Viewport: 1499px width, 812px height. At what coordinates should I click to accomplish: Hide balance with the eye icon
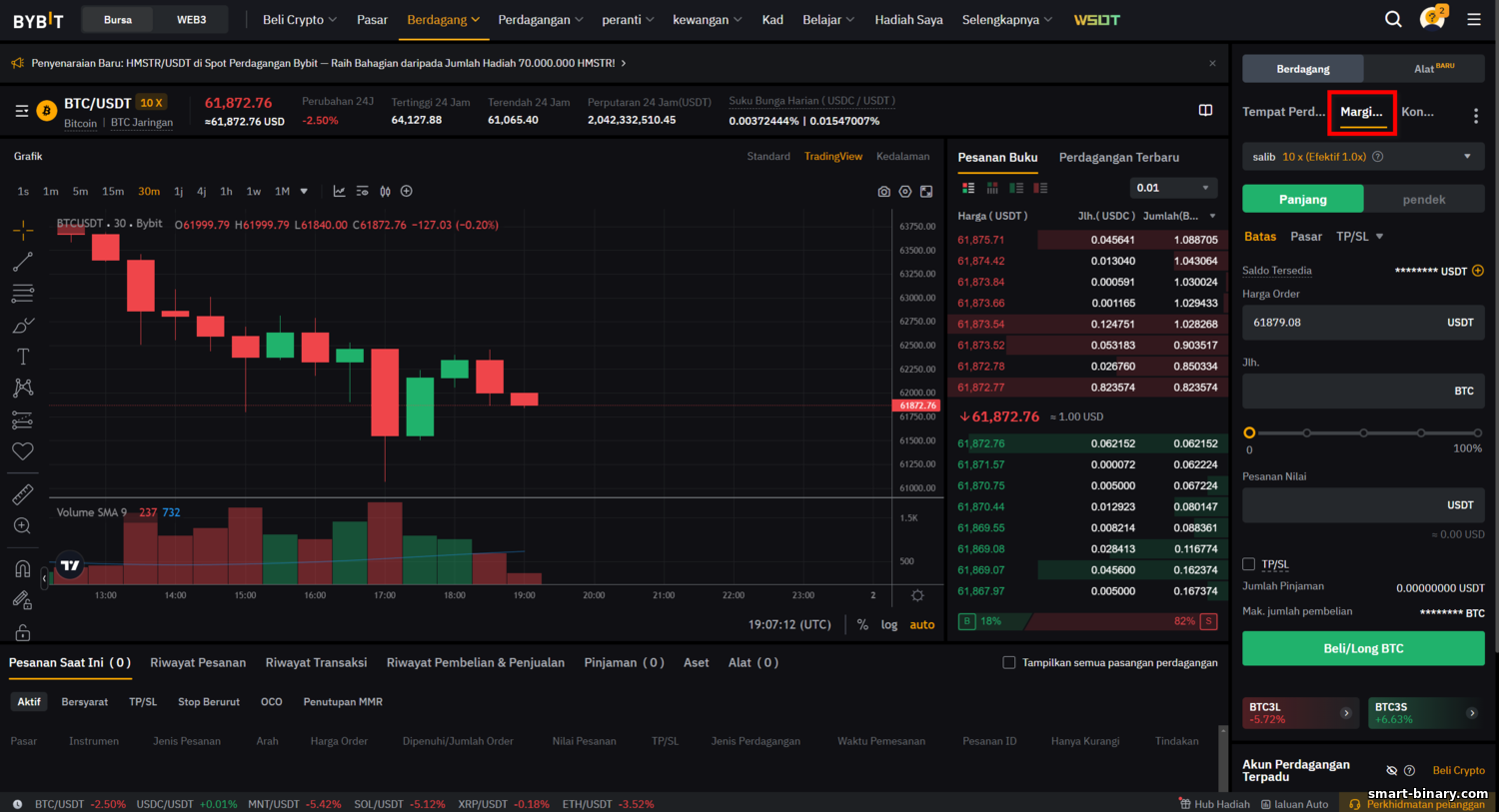1391,770
